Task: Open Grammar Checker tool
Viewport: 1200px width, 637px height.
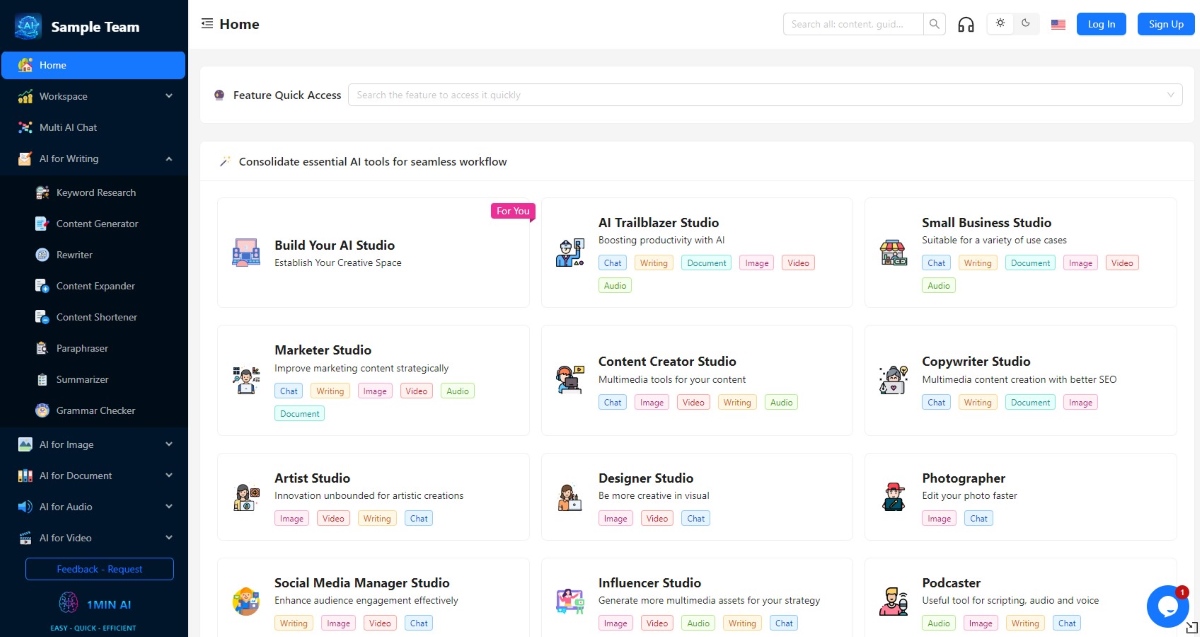Action: pyautogui.click(x=94, y=410)
